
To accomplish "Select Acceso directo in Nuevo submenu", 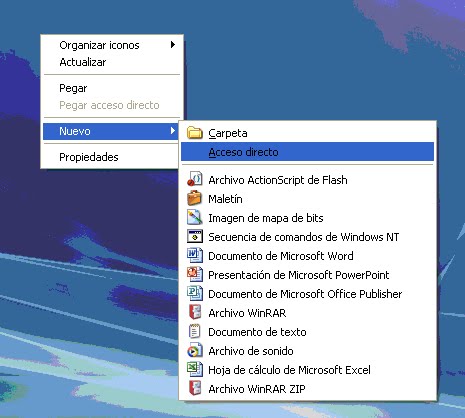I will [x=307, y=152].
